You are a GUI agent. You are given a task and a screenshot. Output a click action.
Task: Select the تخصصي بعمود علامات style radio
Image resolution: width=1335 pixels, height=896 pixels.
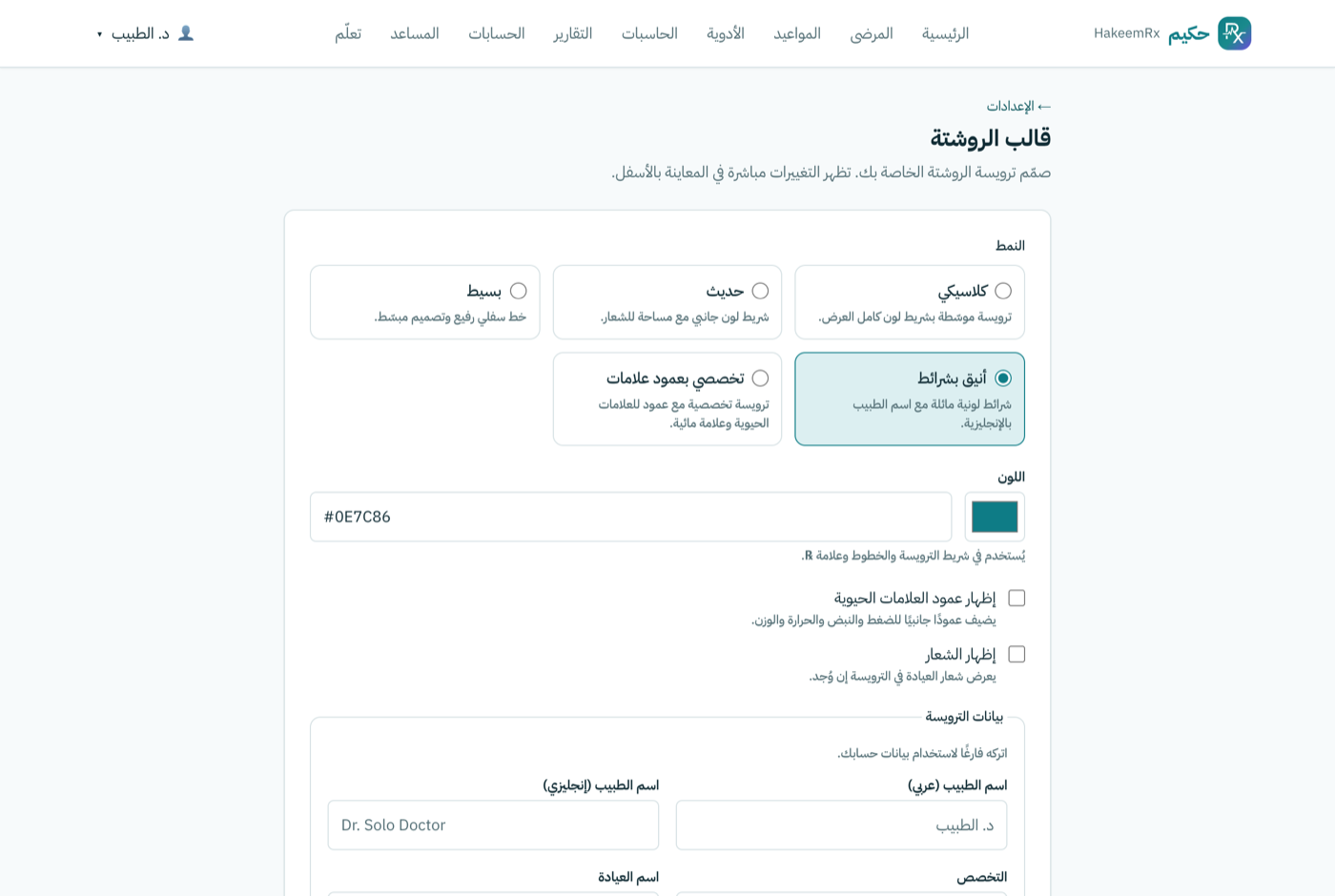point(760,378)
